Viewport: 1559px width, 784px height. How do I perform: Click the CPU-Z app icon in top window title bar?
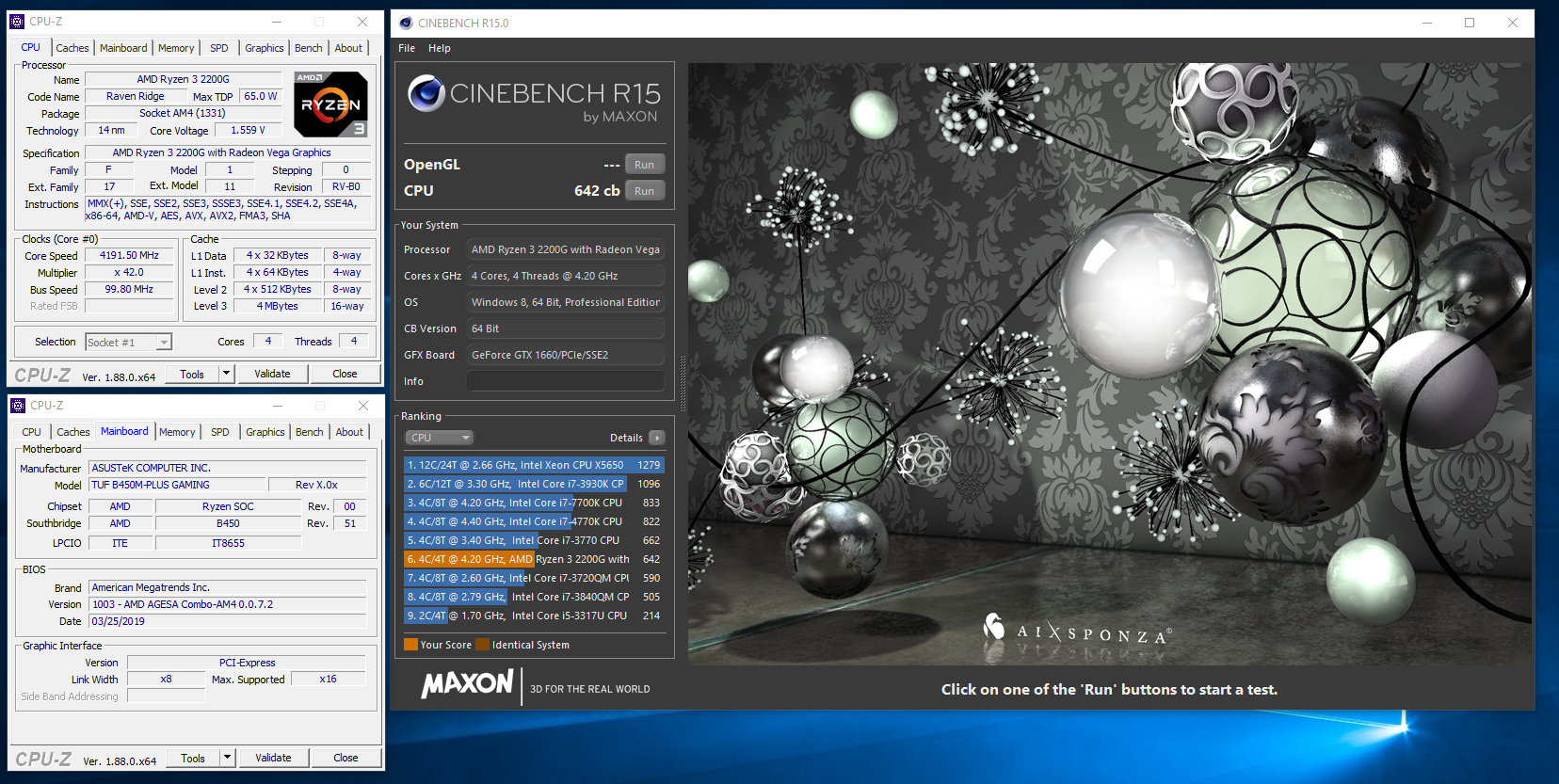(x=17, y=21)
